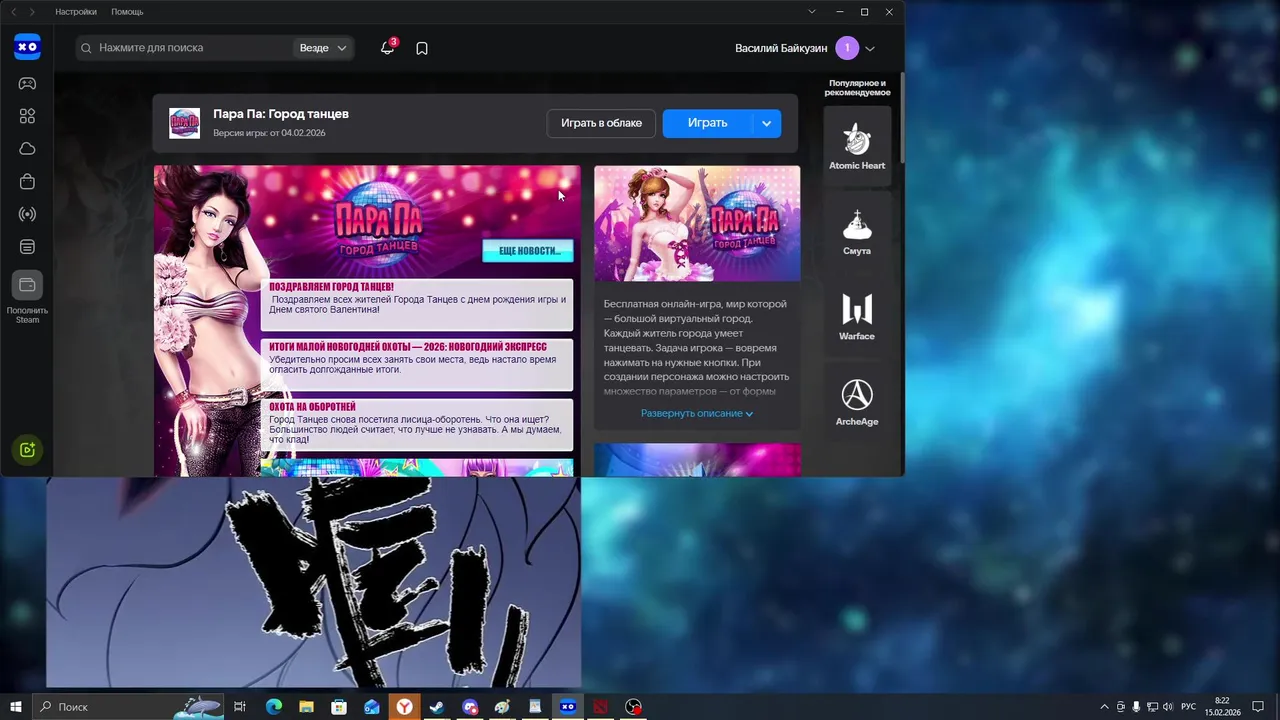The height and width of the screenshot is (720, 1280).
Task: Click the VK Play logo icon
Action: (x=27, y=47)
